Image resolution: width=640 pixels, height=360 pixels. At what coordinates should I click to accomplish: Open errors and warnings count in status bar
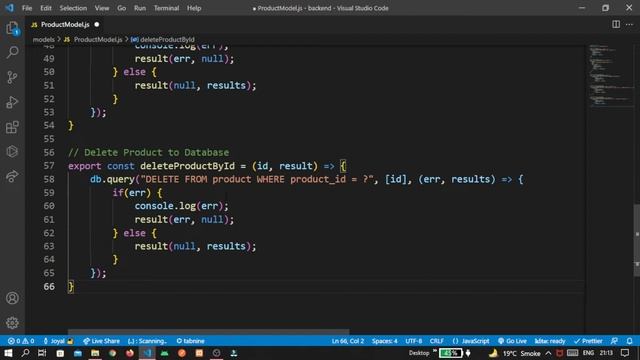tap(21, 341)
